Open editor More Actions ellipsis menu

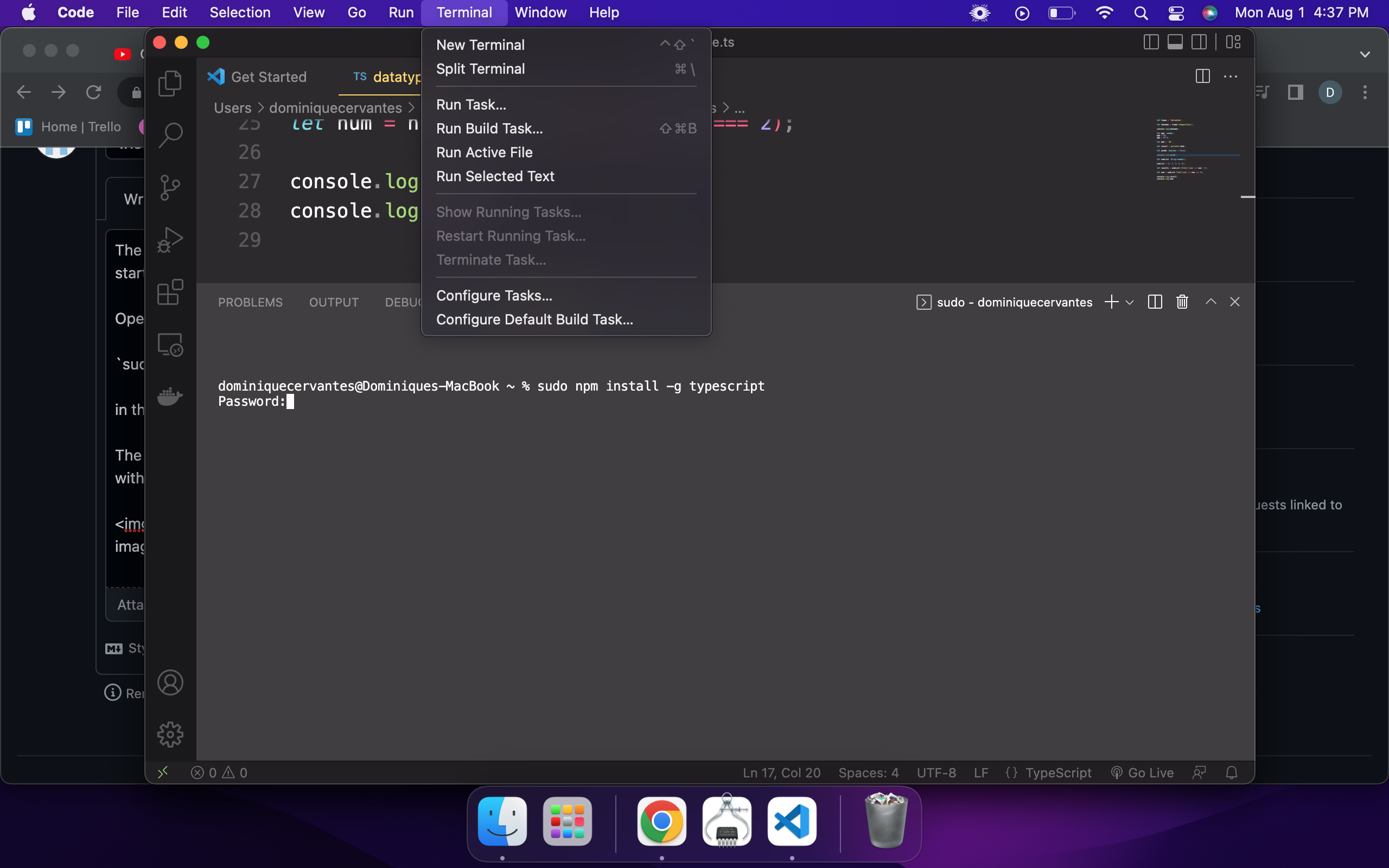pyautogui.click(x=1231, y=76)
